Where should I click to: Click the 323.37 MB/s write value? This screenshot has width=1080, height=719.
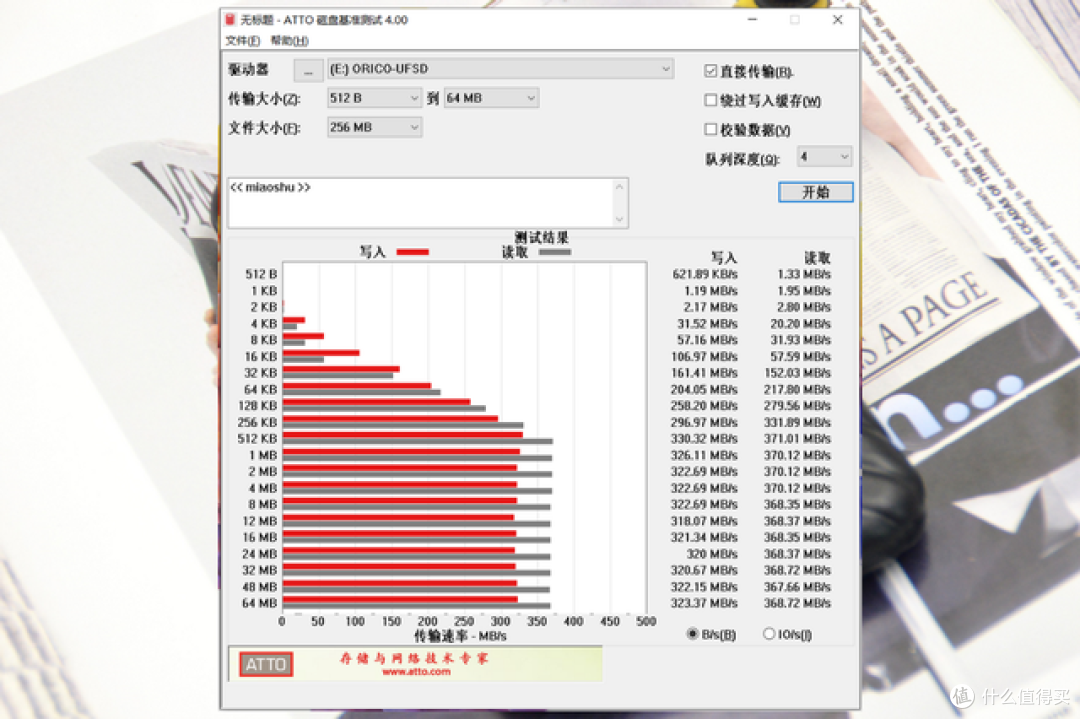[704, 603]
